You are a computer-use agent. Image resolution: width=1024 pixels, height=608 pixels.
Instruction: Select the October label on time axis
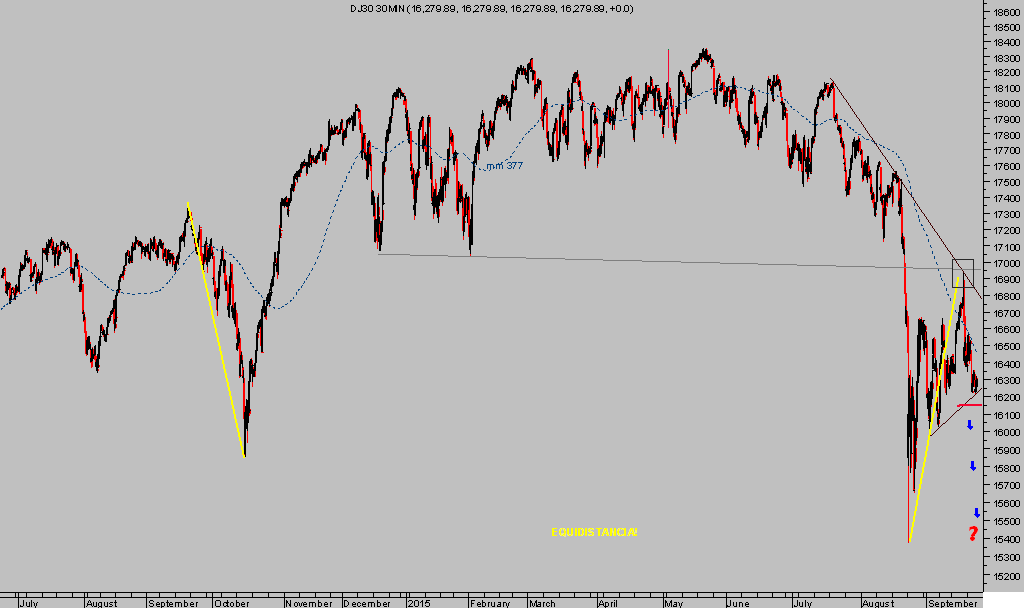click(231, 603)
